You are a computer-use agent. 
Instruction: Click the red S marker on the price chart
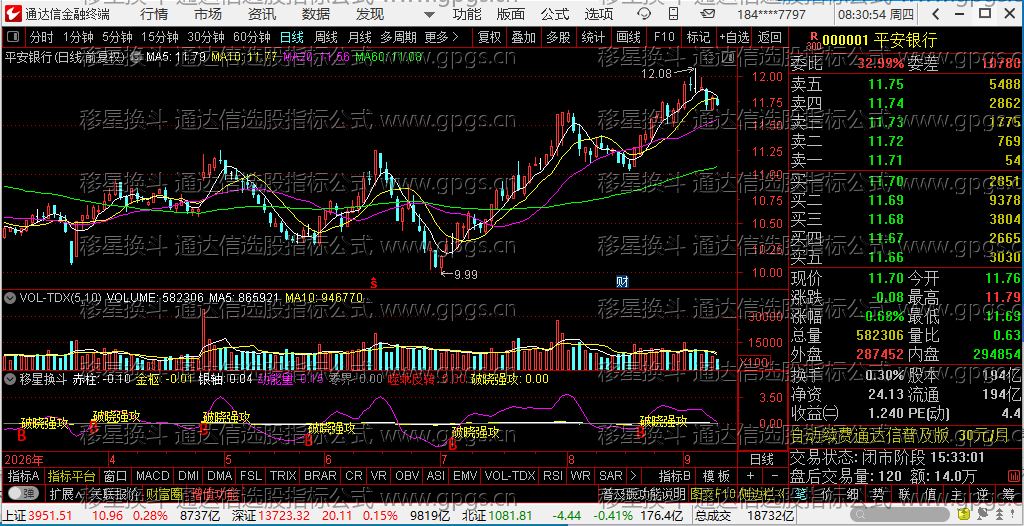pyautogui.click(x=374, y=283)
